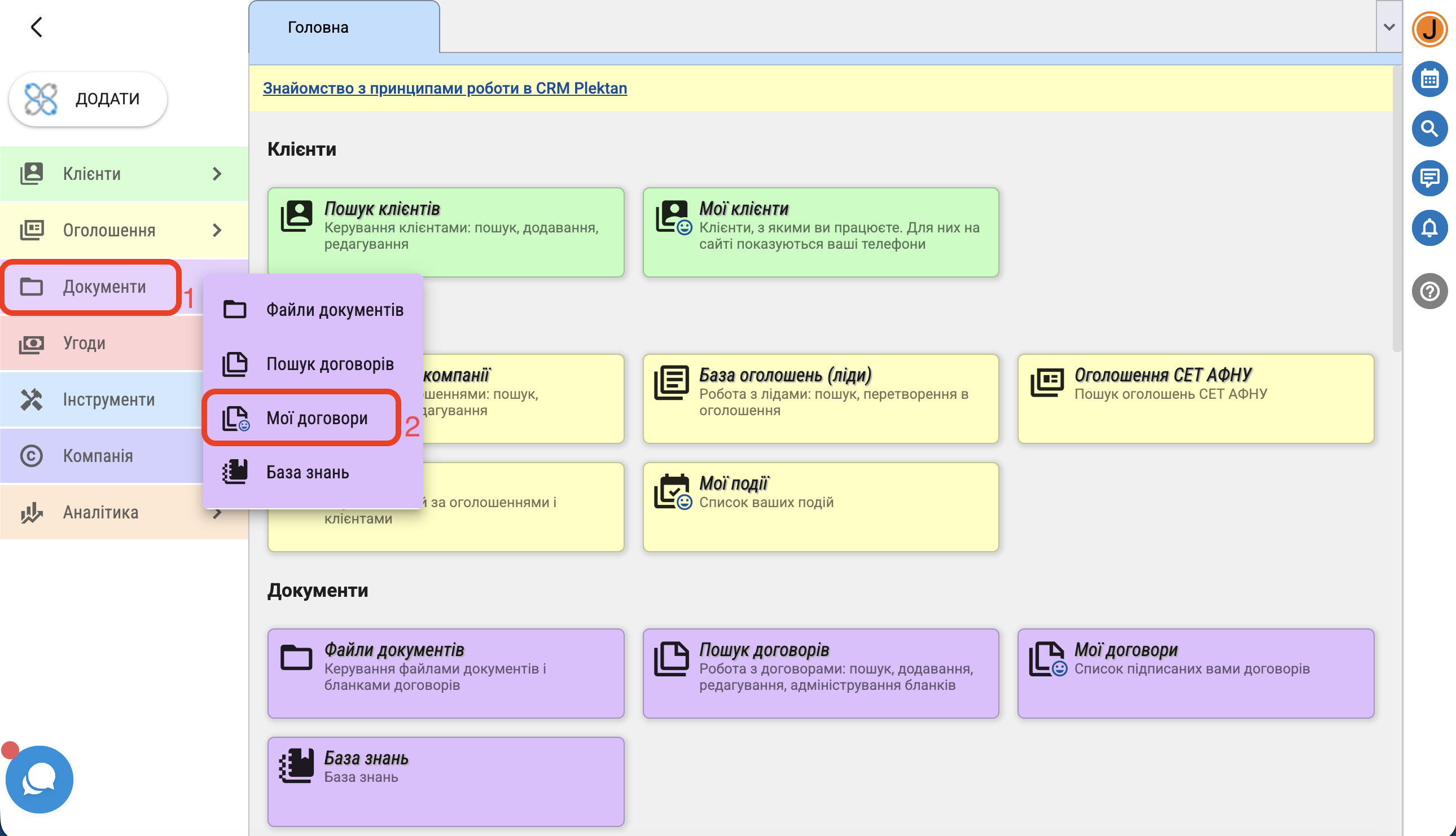
Task: Select Мої договори in Документи submenu
Action: point(317,418)
